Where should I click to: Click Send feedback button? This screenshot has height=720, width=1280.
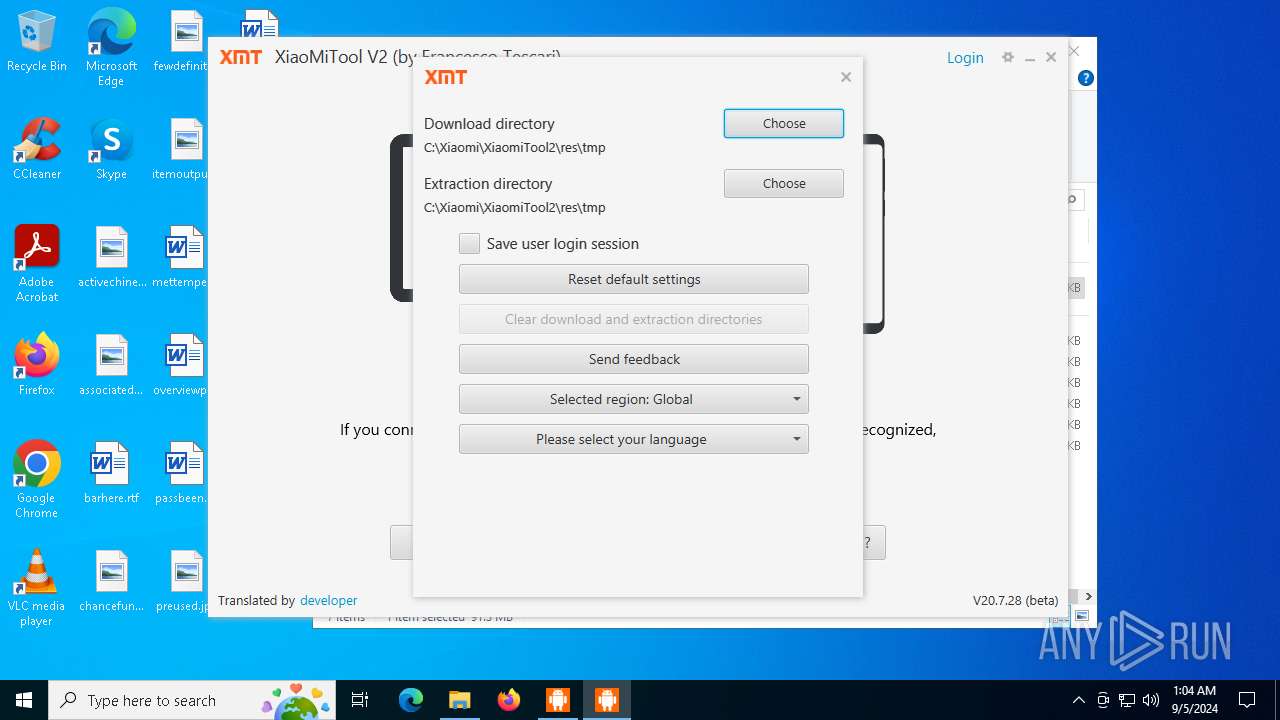pyautogui.click(x=633, y=359)
